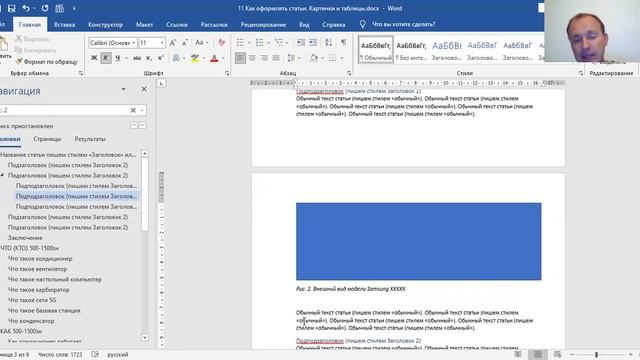Screen dimensions: 640x360
Task: Open the Ссылки ribbon tab
Action: (177, 24)
